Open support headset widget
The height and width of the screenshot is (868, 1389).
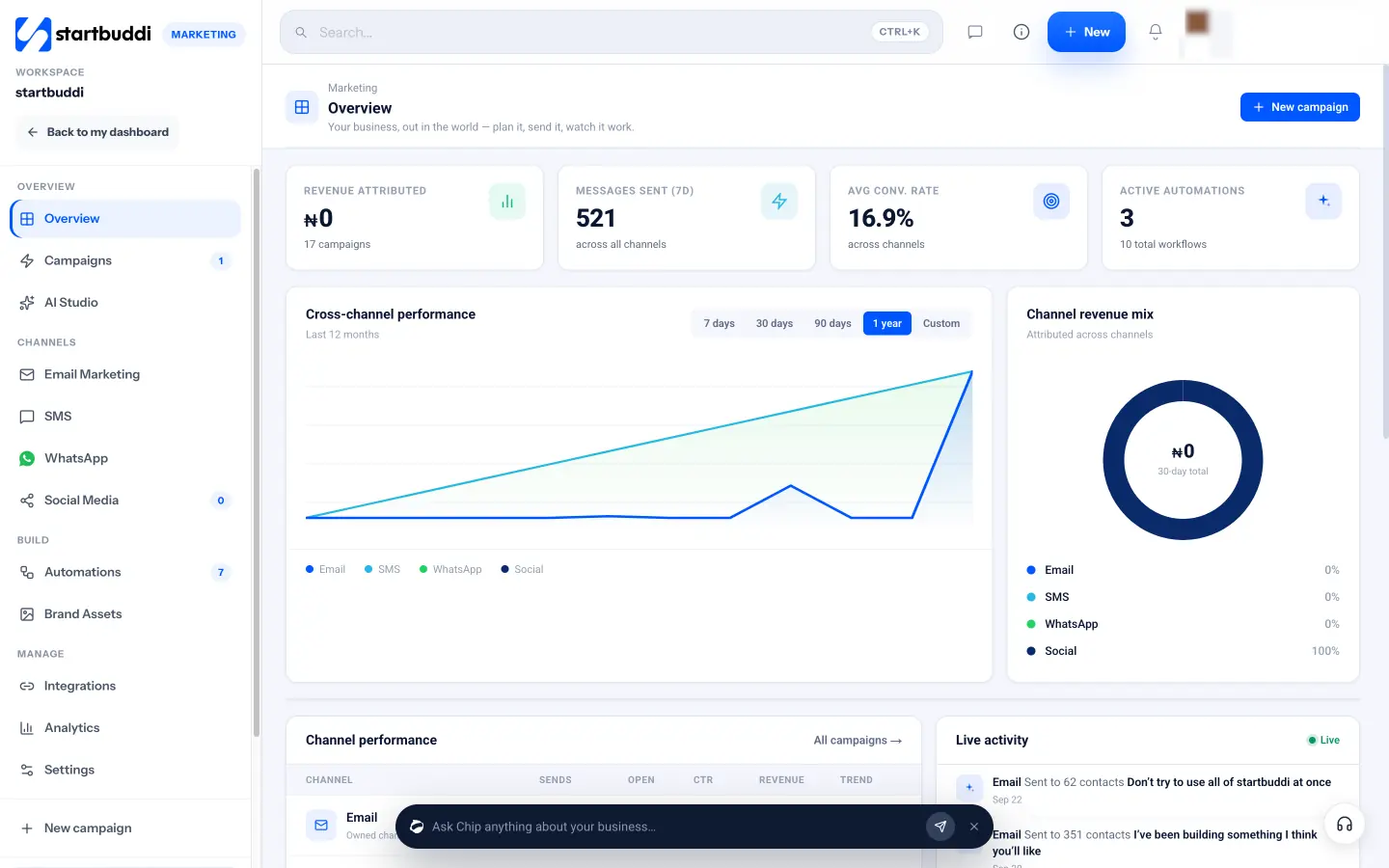tap(1345, 825)
